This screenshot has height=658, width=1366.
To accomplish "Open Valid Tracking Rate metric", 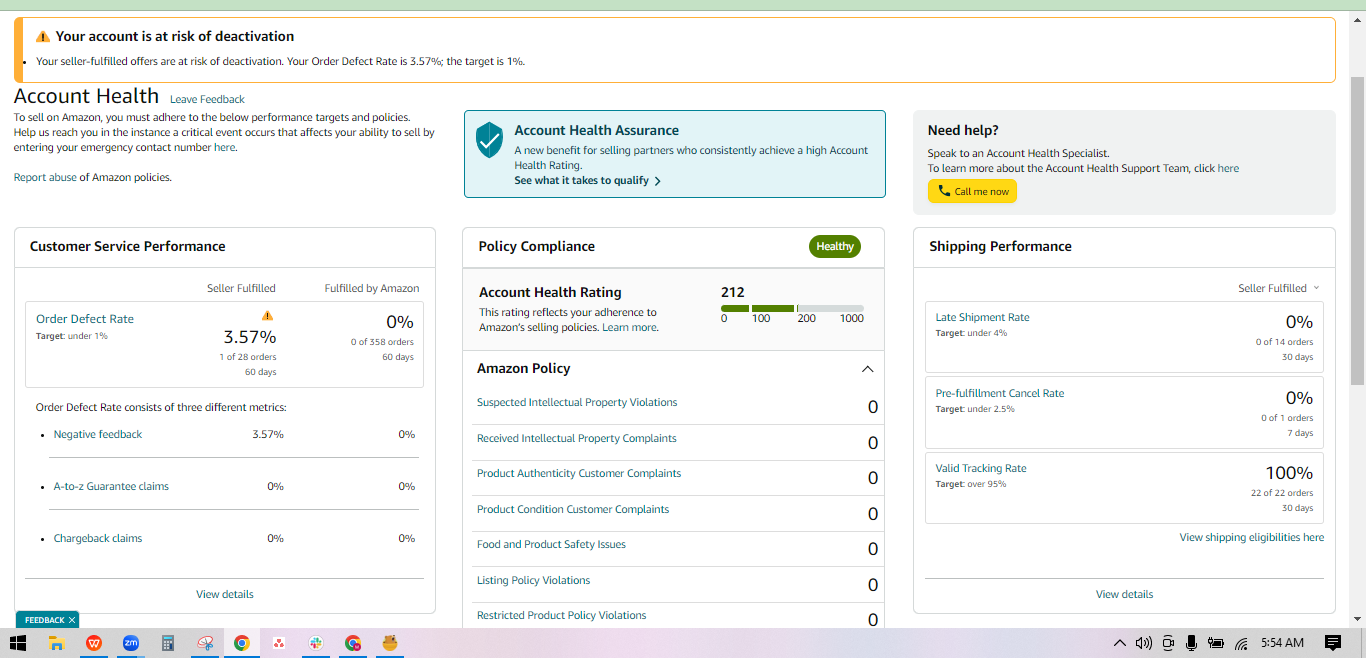I will 981,468.
